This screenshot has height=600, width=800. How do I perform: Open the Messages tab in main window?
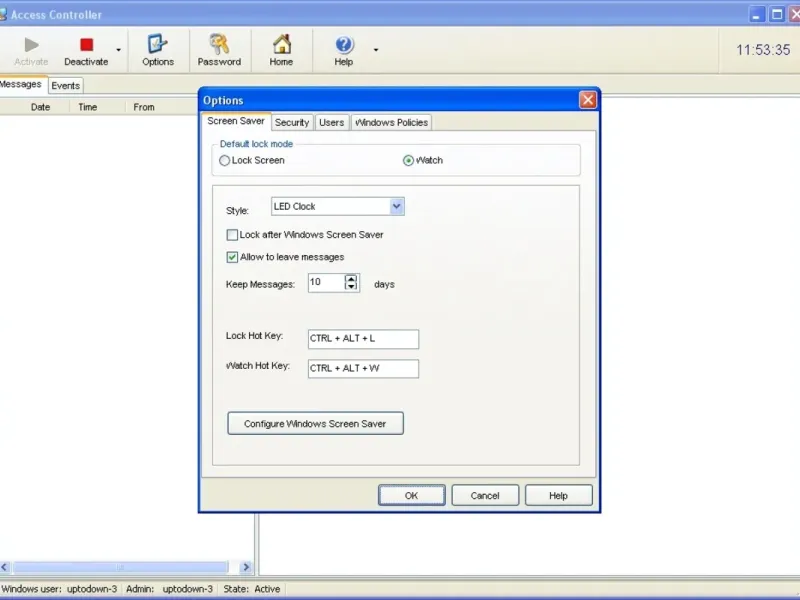coord(21,84)
